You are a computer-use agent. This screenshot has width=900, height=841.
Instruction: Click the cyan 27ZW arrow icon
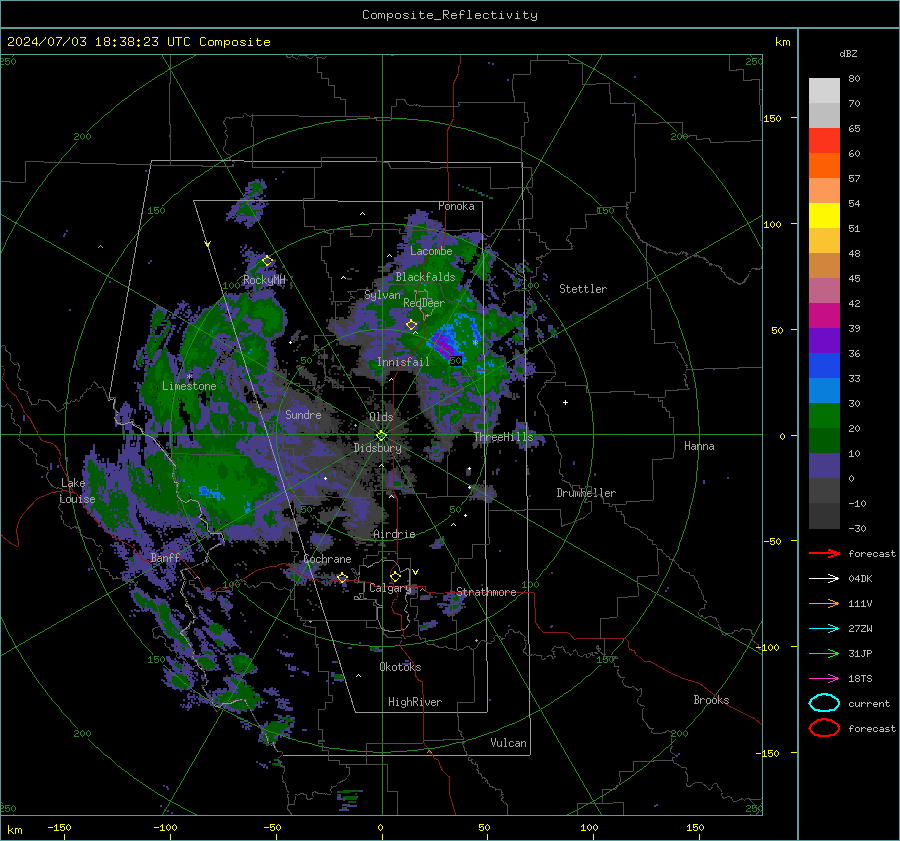coord(824,629)
